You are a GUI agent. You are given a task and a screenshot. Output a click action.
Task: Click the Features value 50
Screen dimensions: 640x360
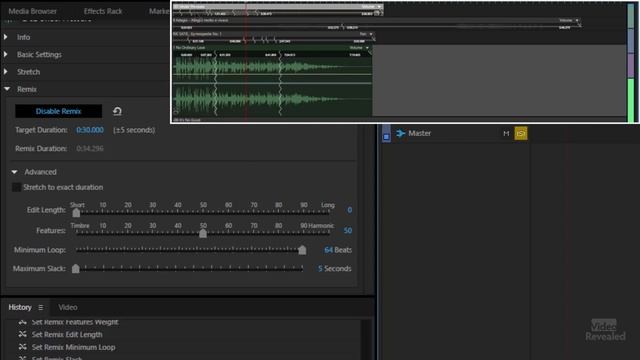(x=348, y=231)
